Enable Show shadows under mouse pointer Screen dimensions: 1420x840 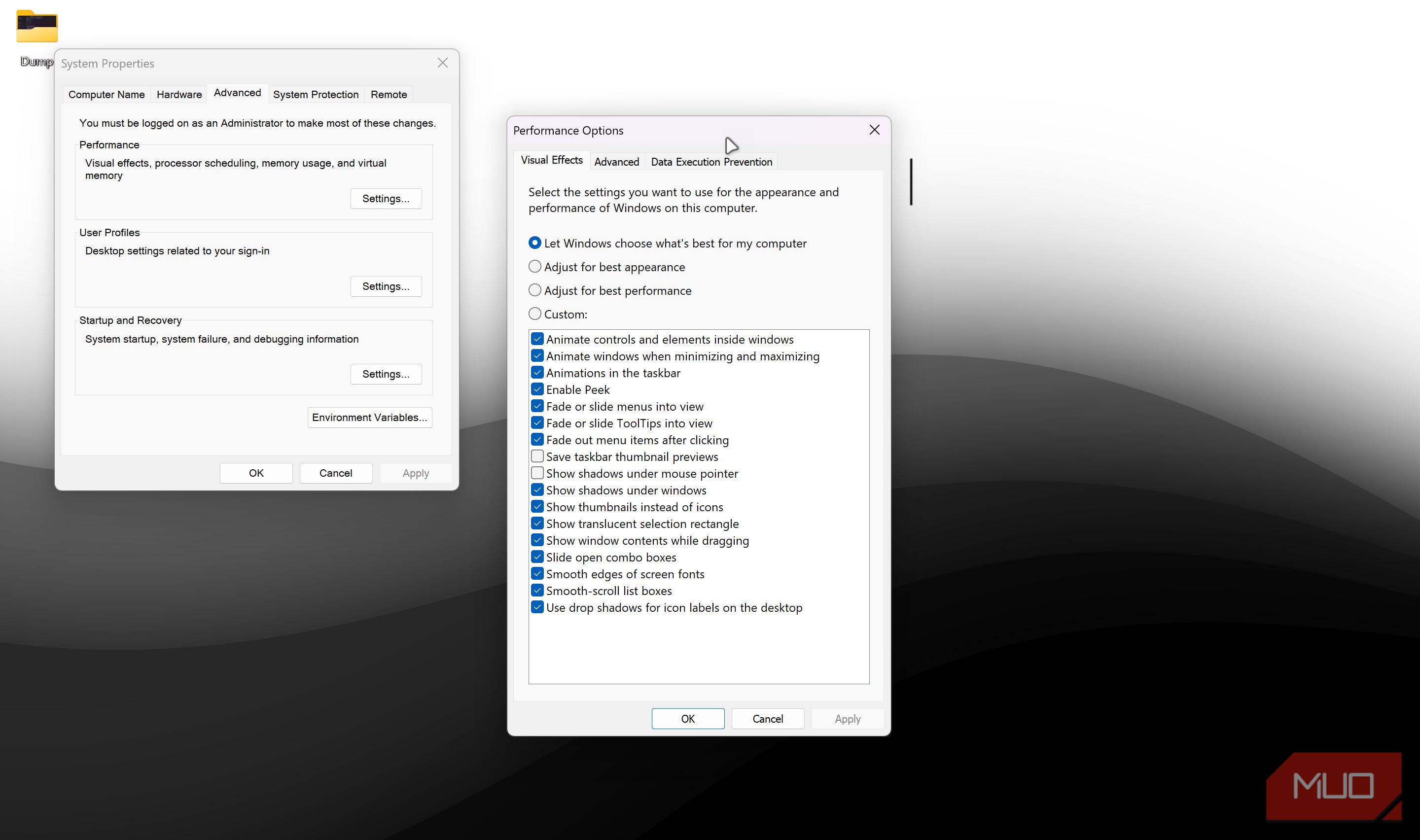pos(537,473)
